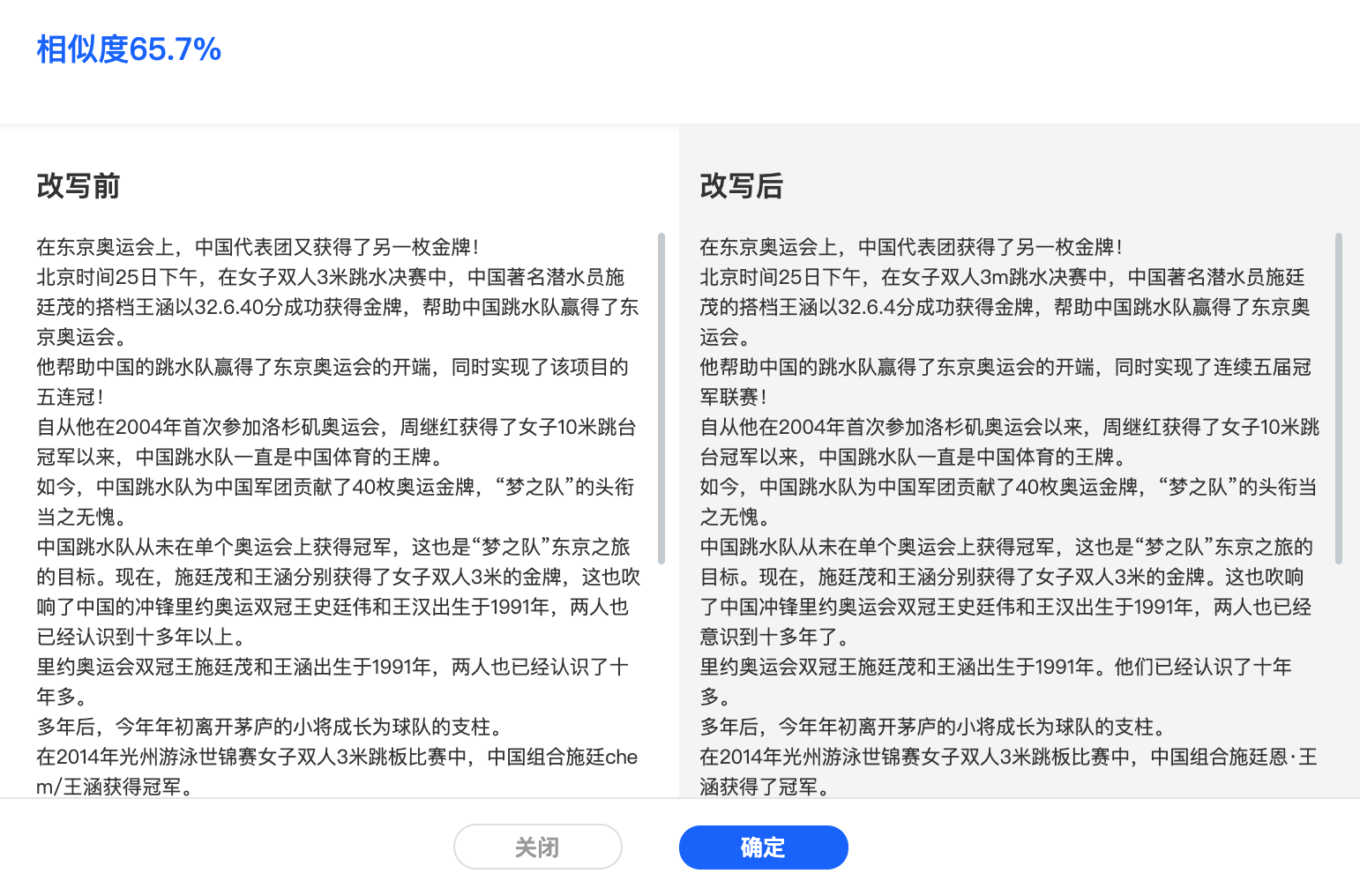Click the 相似度65.7% heading
1360x896 pixels.
click(129, 49)
